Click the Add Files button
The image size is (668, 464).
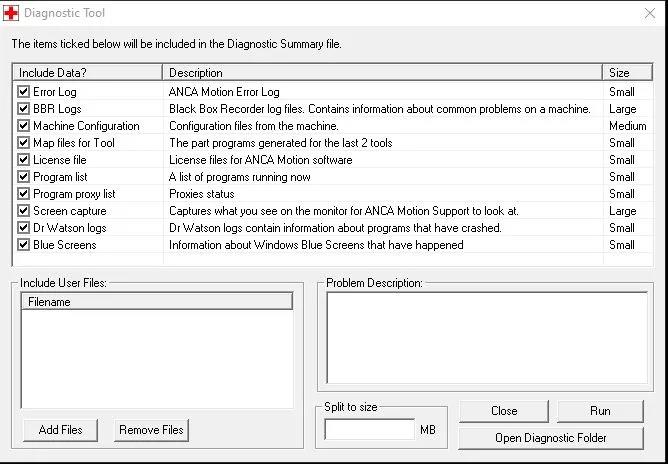pos(60,429)
